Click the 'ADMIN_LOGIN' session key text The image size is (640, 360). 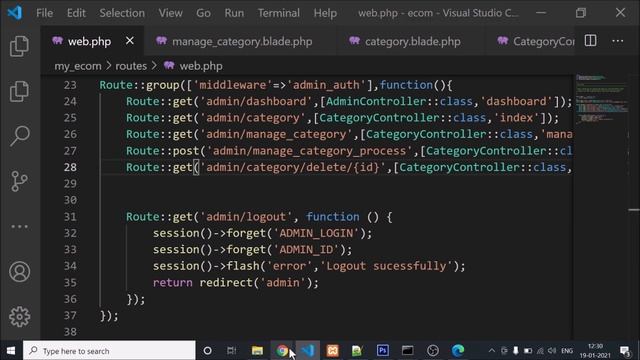point(316,233)
